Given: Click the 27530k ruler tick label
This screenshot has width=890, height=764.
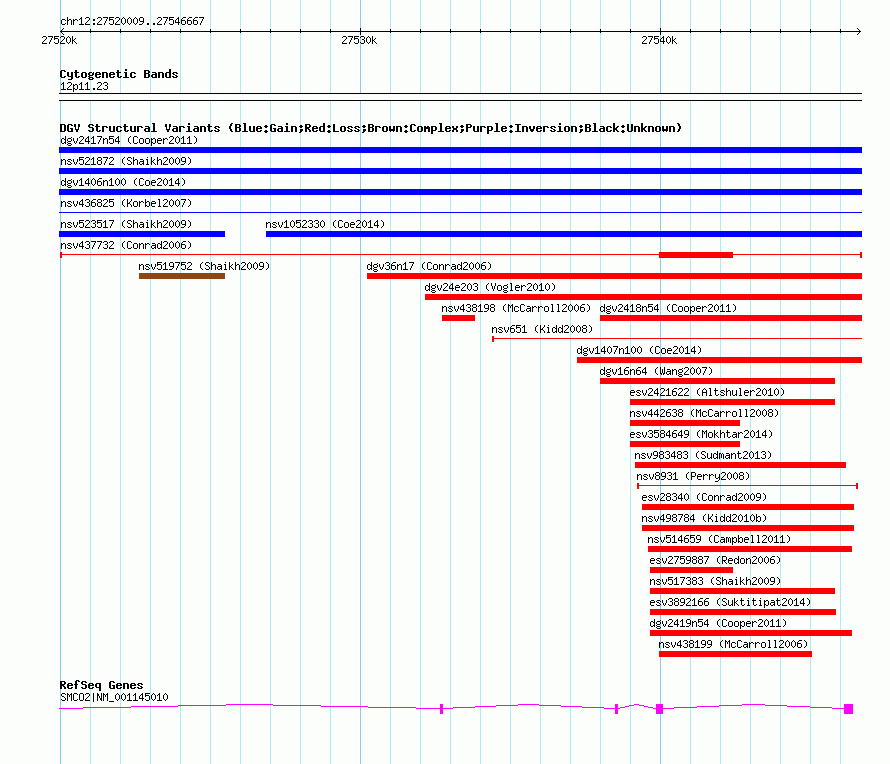Looking at the screenshot, I should click(359, 40).
